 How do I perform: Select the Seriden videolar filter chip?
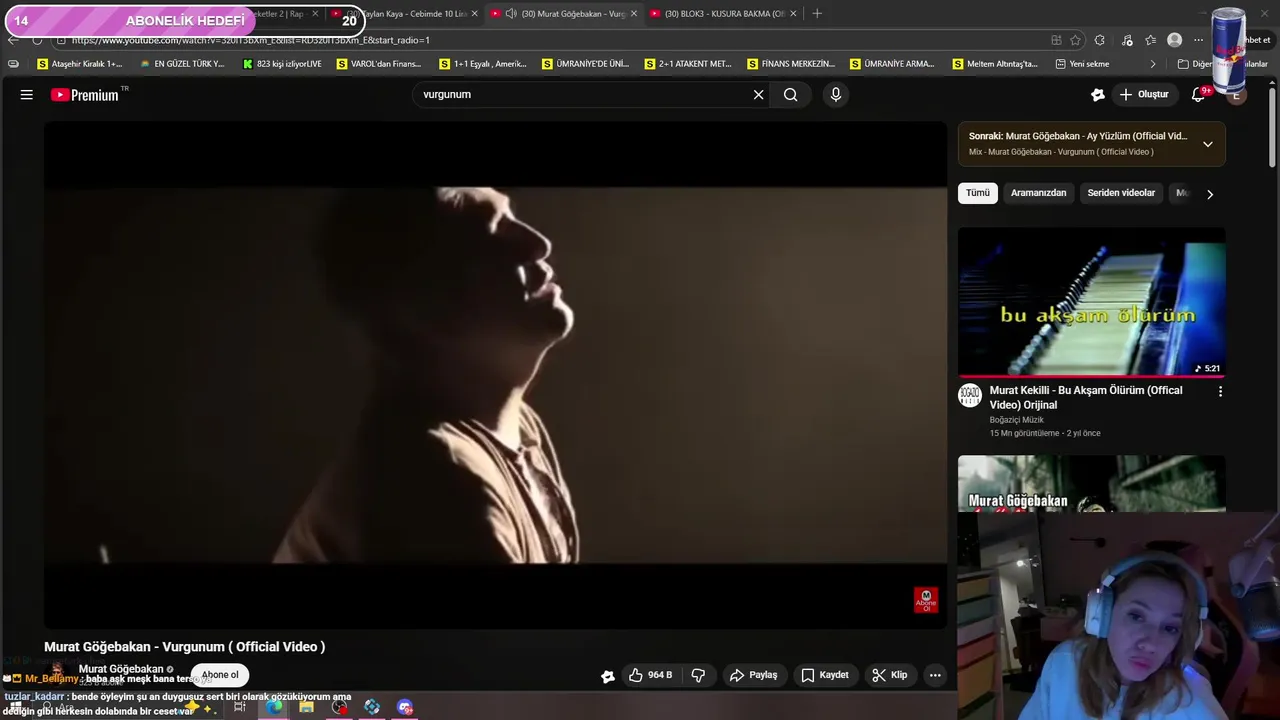coord(1121,193)
